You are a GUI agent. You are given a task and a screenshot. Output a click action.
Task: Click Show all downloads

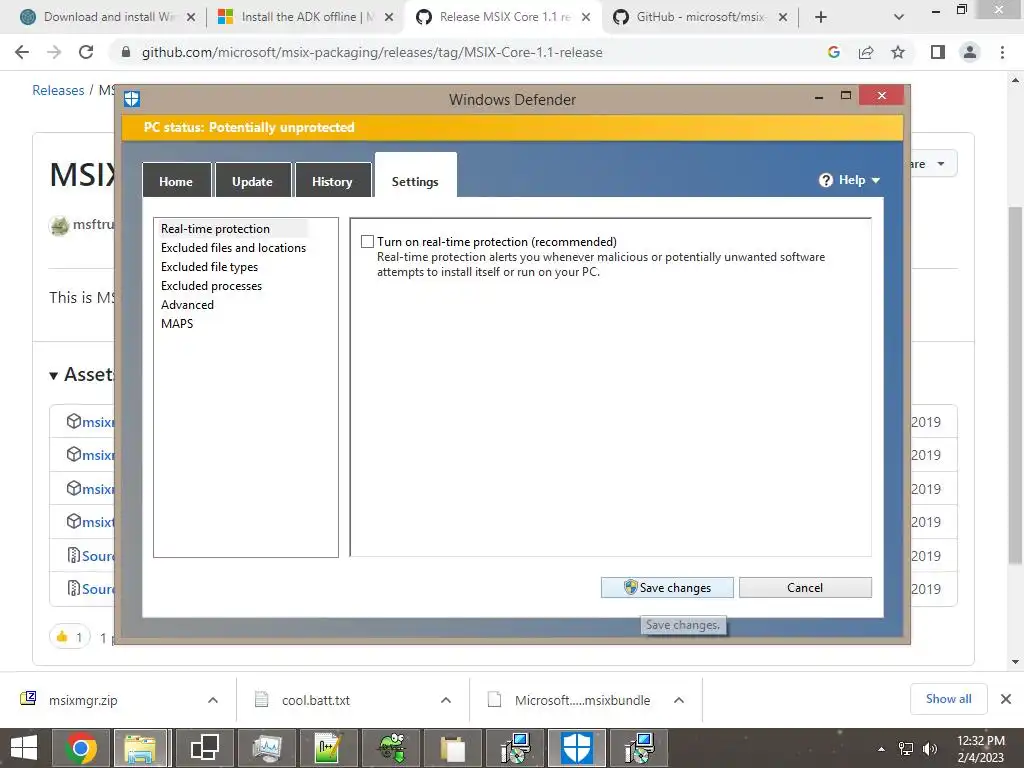(948, 699)
